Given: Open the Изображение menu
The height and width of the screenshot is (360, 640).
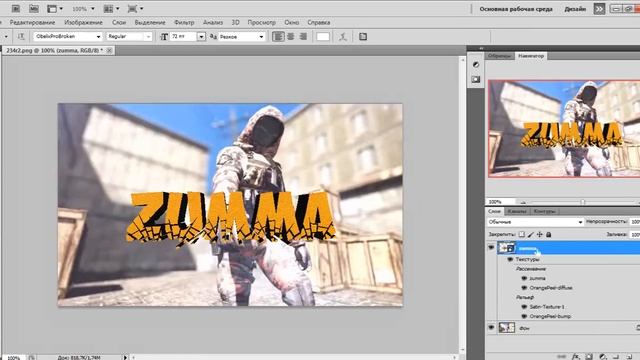Looking at the screenshot, I should [x=83, y=22].
